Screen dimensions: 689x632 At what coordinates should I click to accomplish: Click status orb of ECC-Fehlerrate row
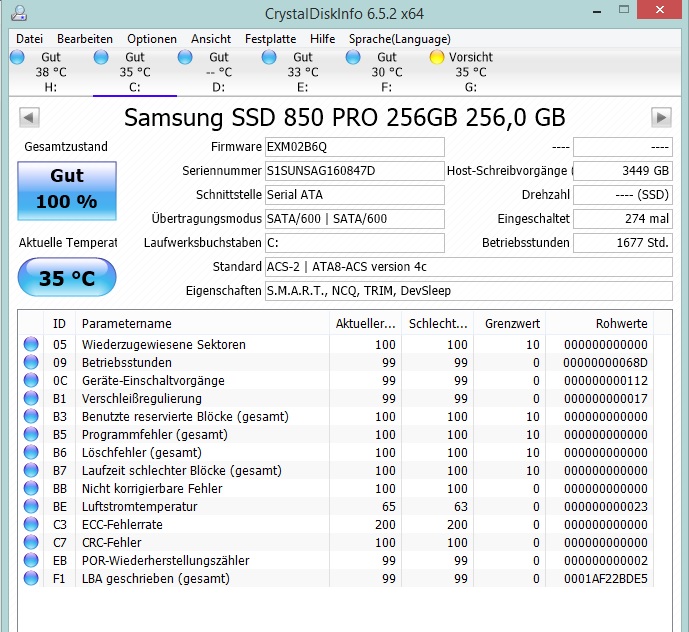[x=31, y=524]
